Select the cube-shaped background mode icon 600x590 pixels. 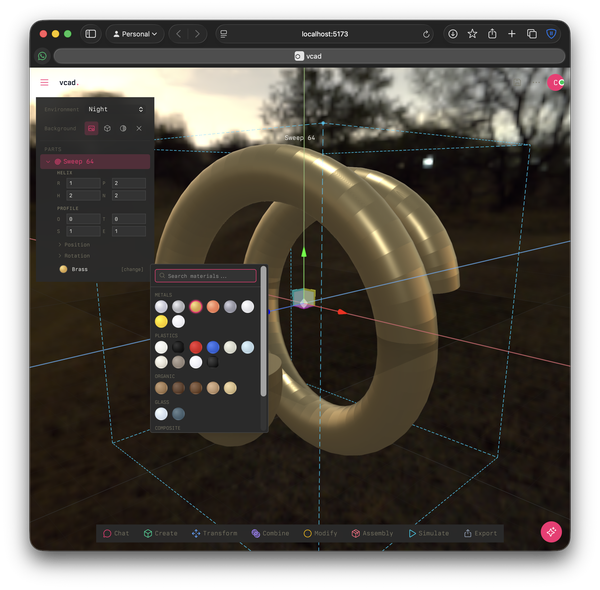click(107, 129)
